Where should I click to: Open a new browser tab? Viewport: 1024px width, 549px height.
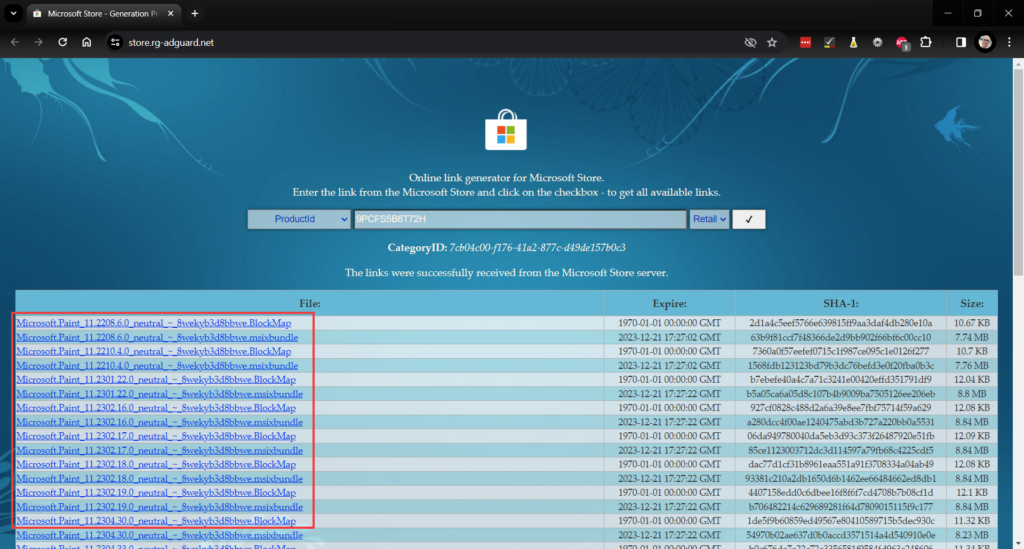tap(195, 13)
